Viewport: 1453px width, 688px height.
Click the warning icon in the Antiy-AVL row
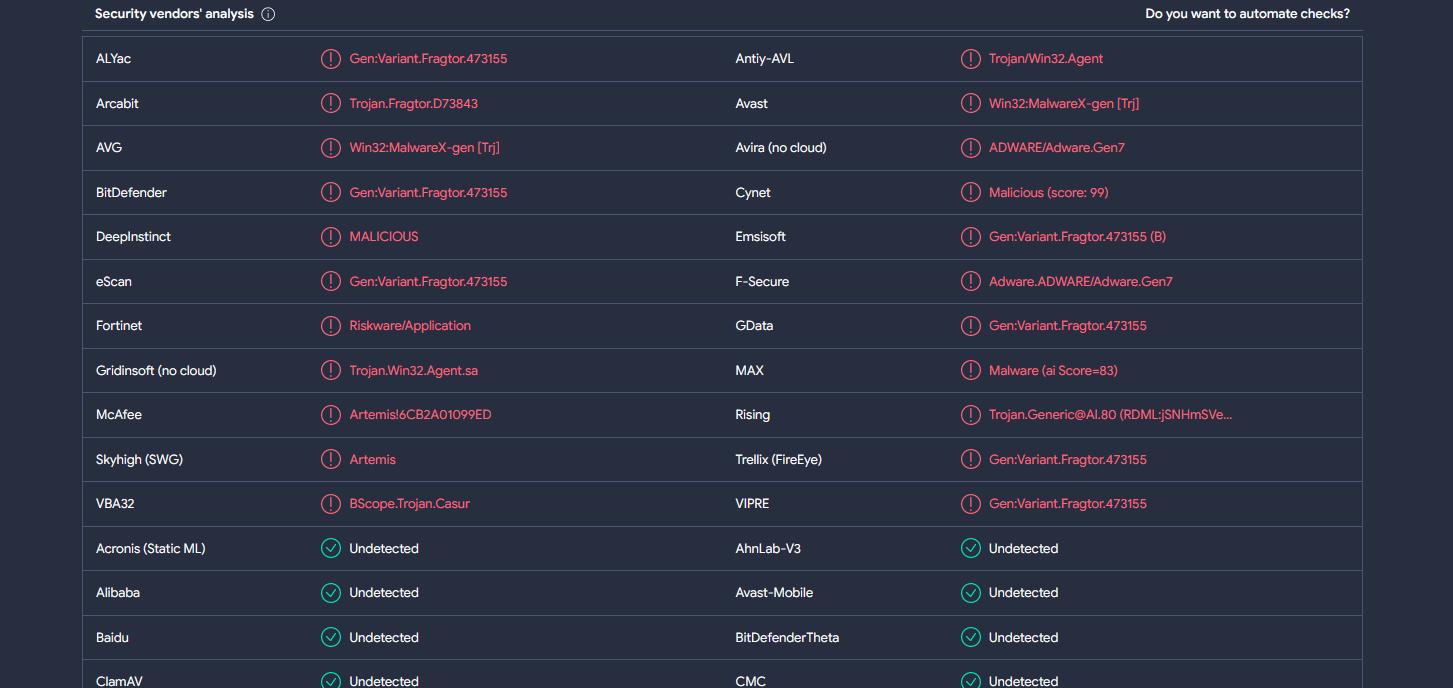click(x=970, y=59)
